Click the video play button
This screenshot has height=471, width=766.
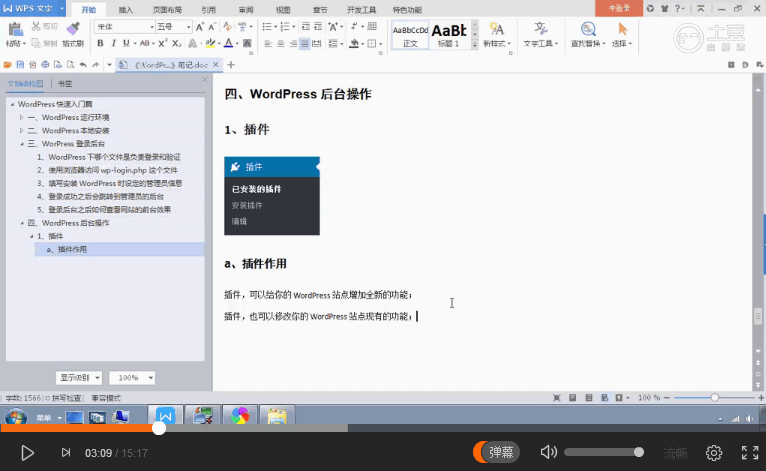[27, 453]
